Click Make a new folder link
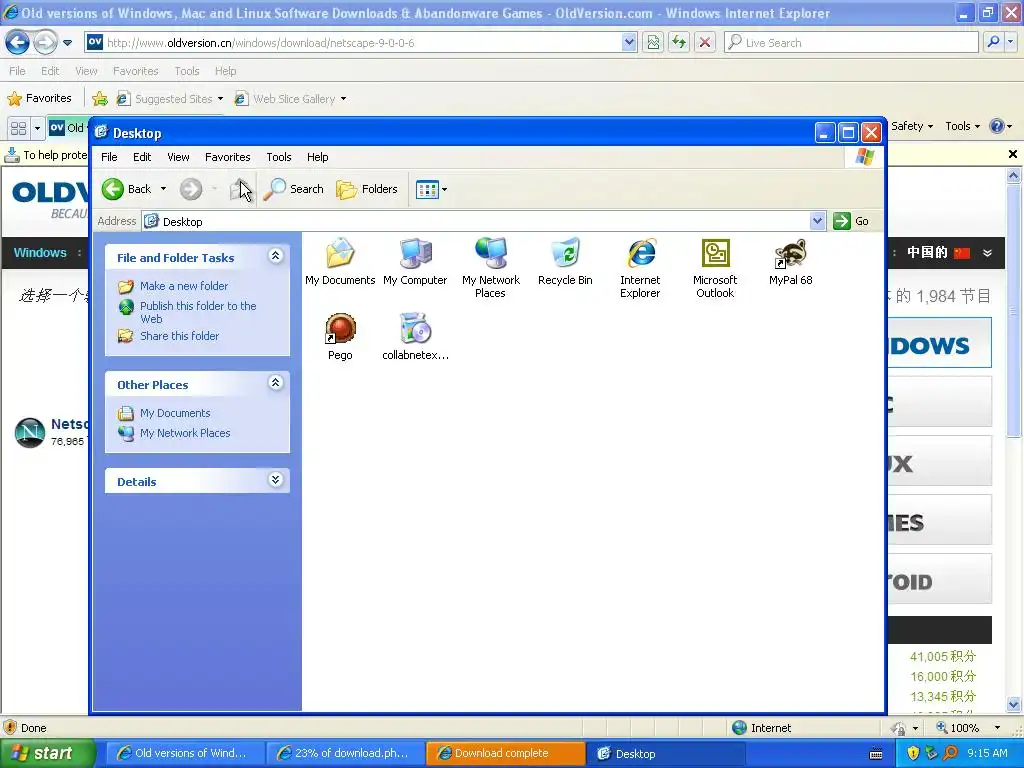1024x768 pixels. tap(184, 286)
